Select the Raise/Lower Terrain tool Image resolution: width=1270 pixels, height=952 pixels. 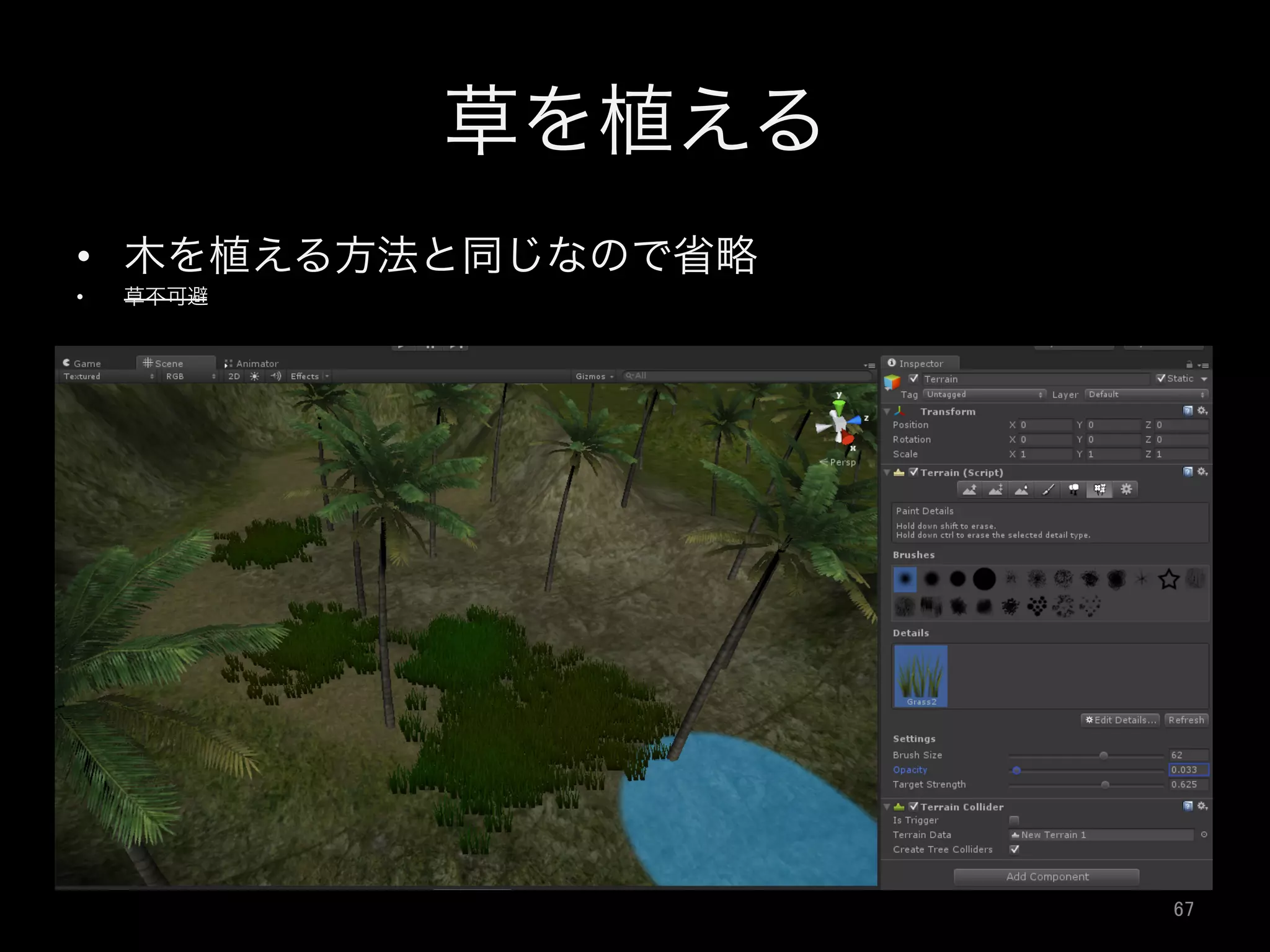coord(970,490)
